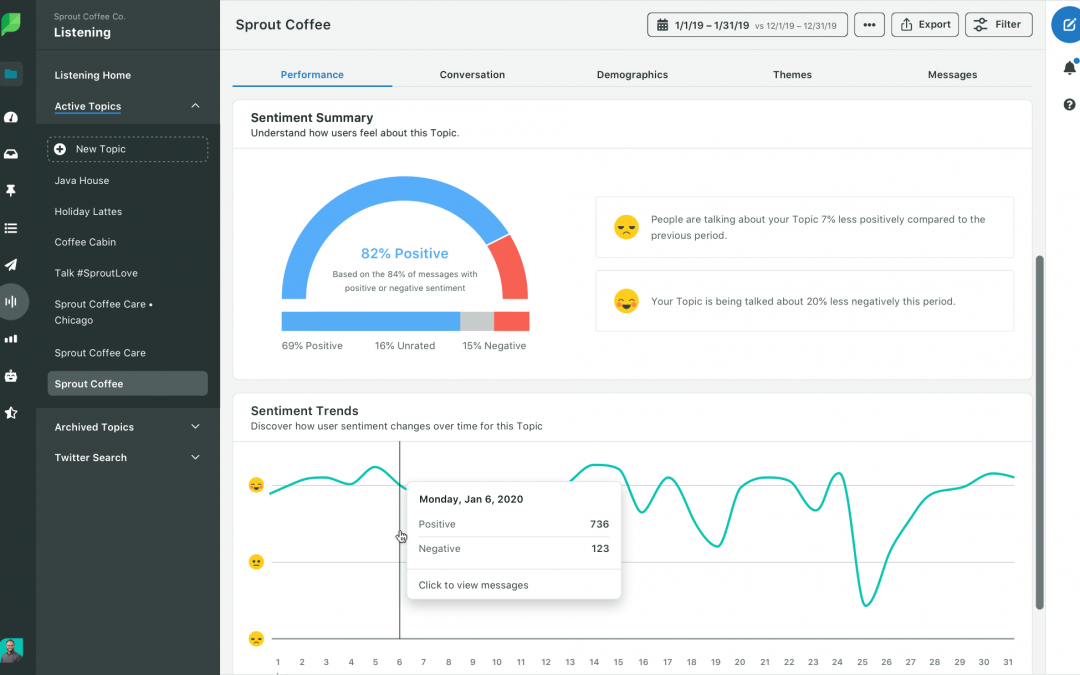Click the red arc of sentiment gauge
This screenshot has width=1080, height=675.
513,269
